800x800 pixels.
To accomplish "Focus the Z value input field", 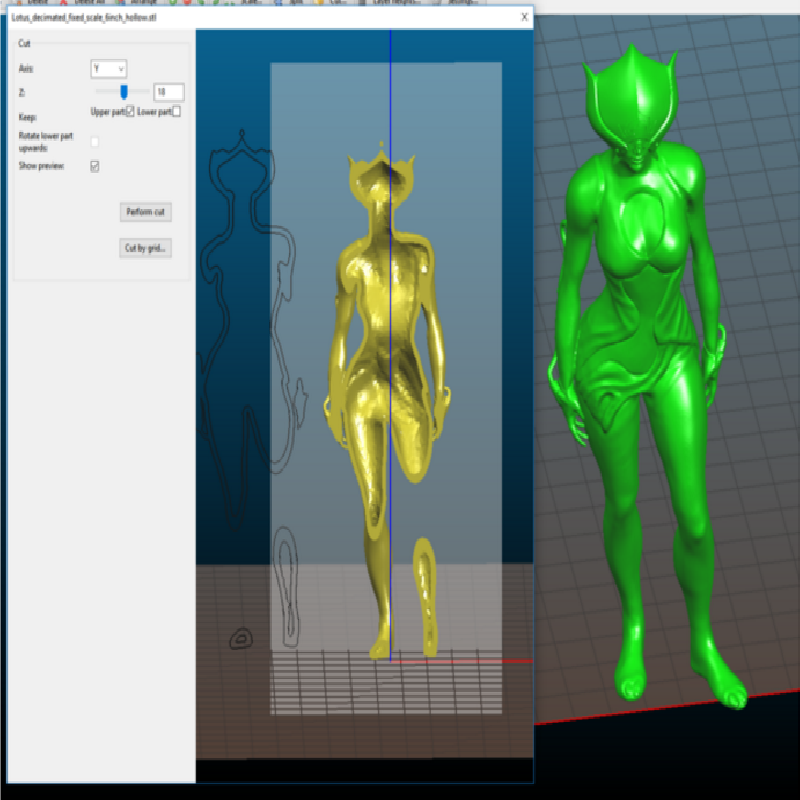I will [168, 92].
